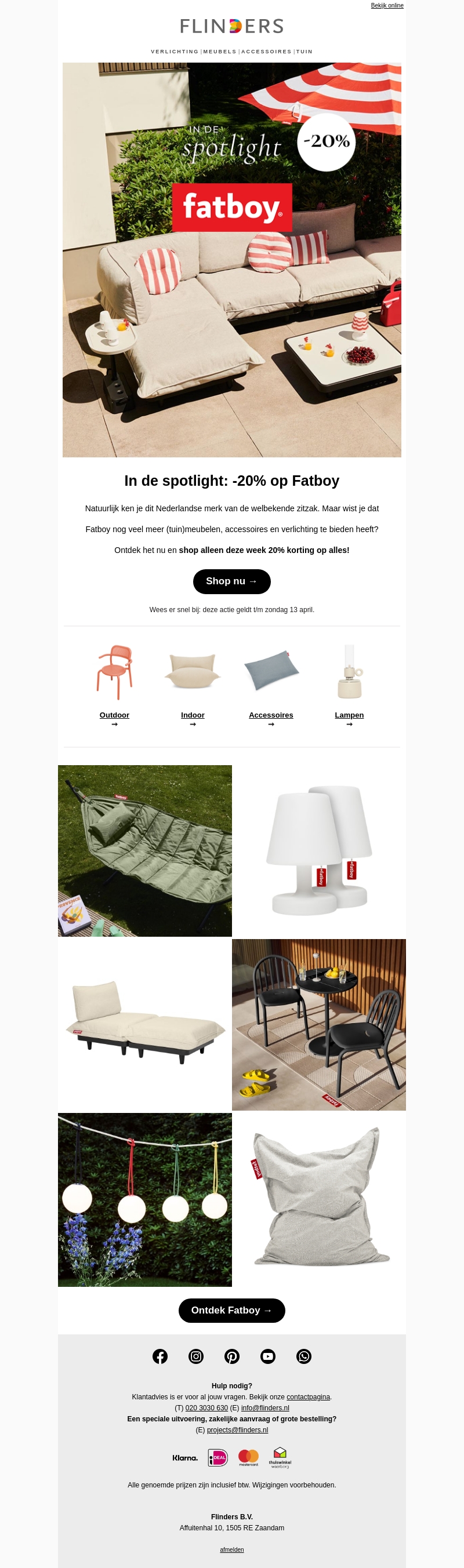
Task: Click the afmelden unsubscribe link
Action: pyautogui.click(x=232, y=1549)
